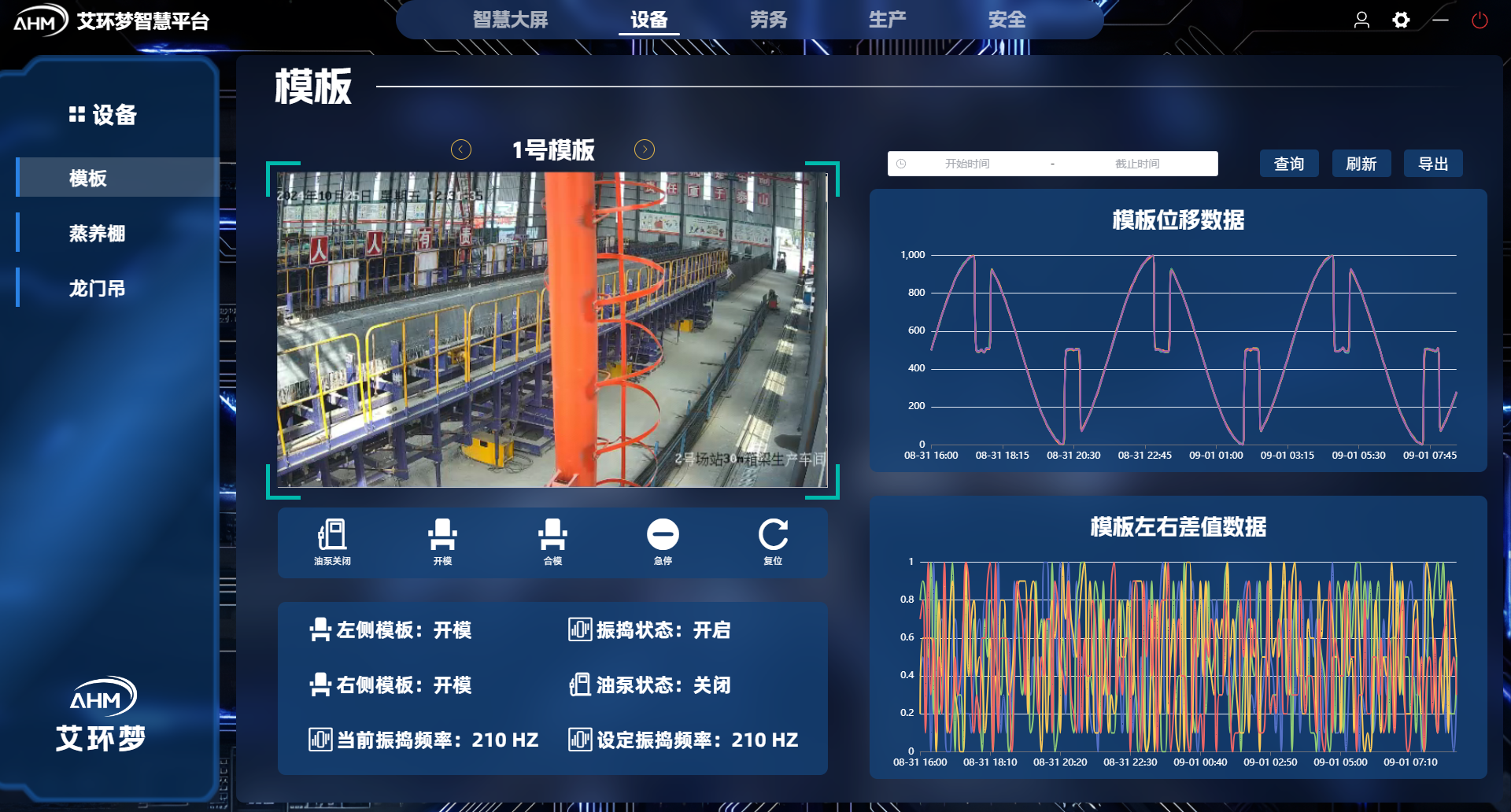Click the AHM logo in the header
The width and height of the screenshot is (1511, 812).
(x=39, y=20)
